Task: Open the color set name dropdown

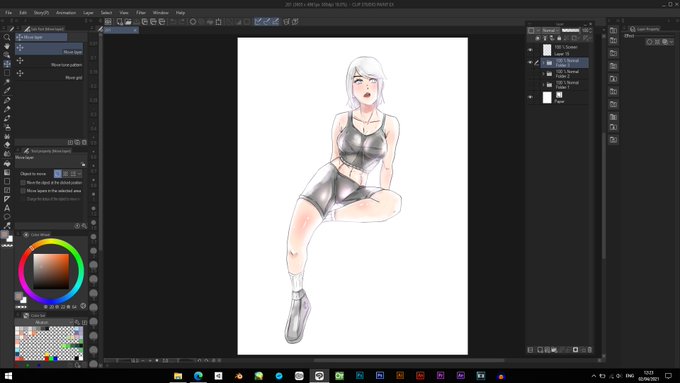Action: 44,322
